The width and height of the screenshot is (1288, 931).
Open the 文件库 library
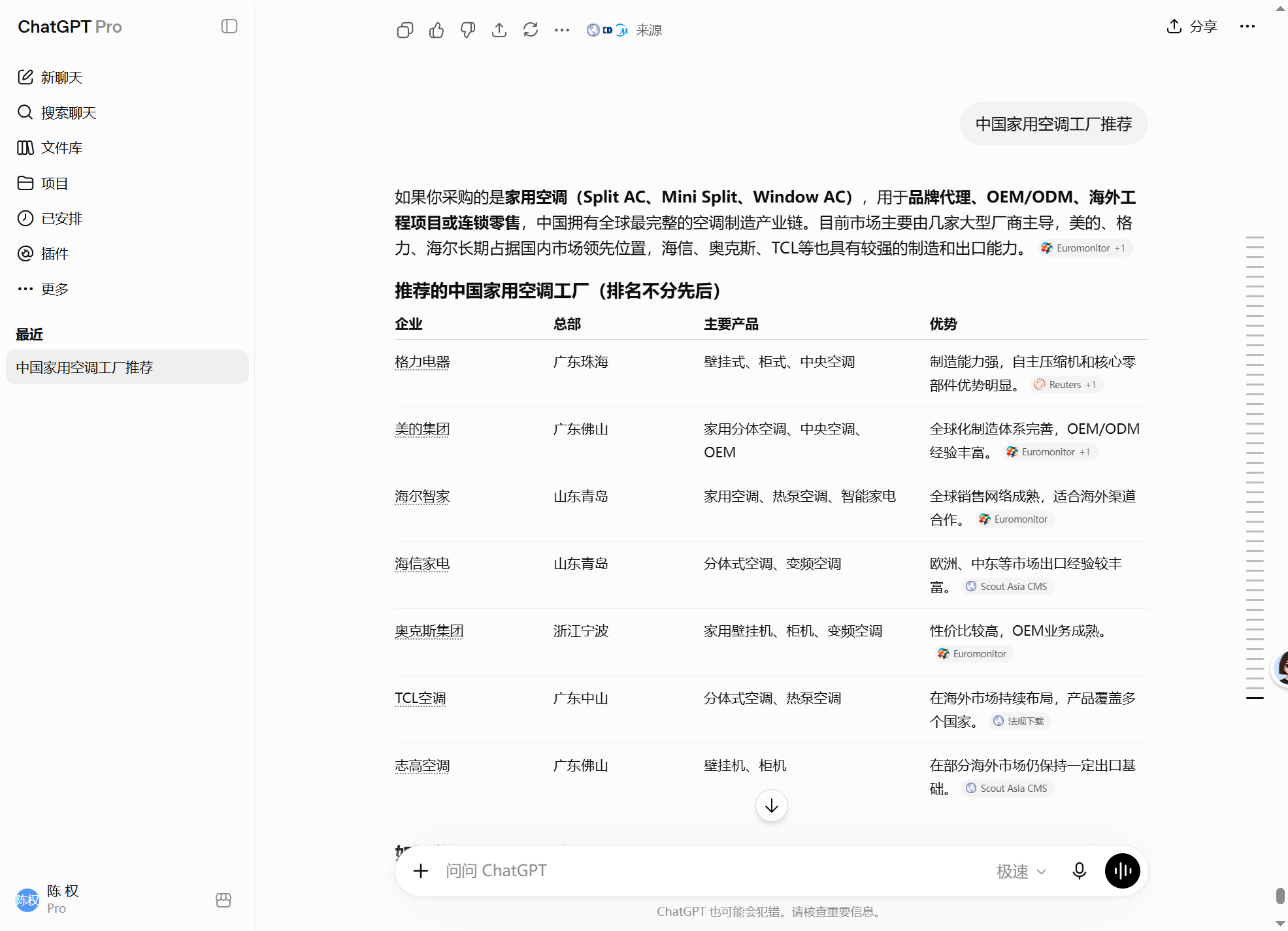[50, 148]
